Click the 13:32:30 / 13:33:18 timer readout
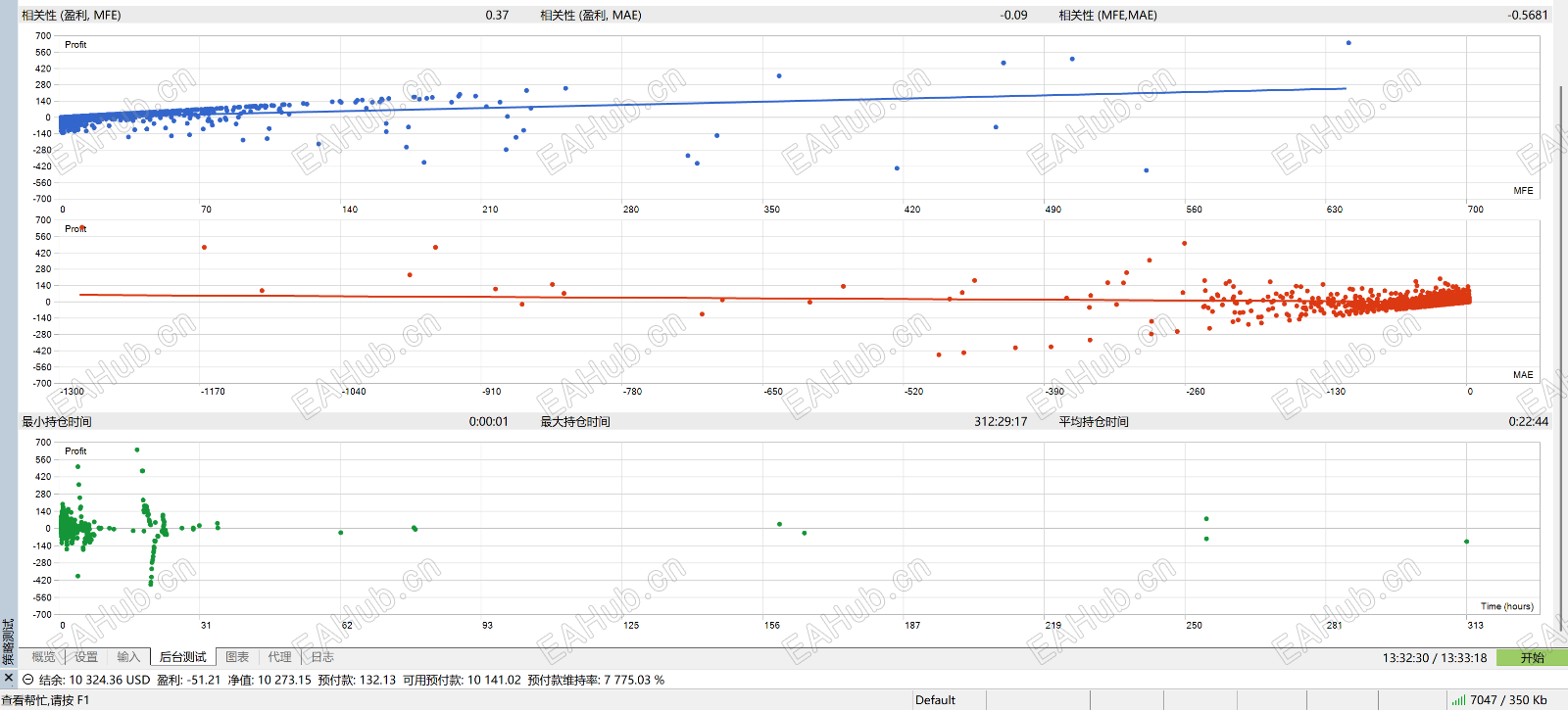 pos(1435,658)
